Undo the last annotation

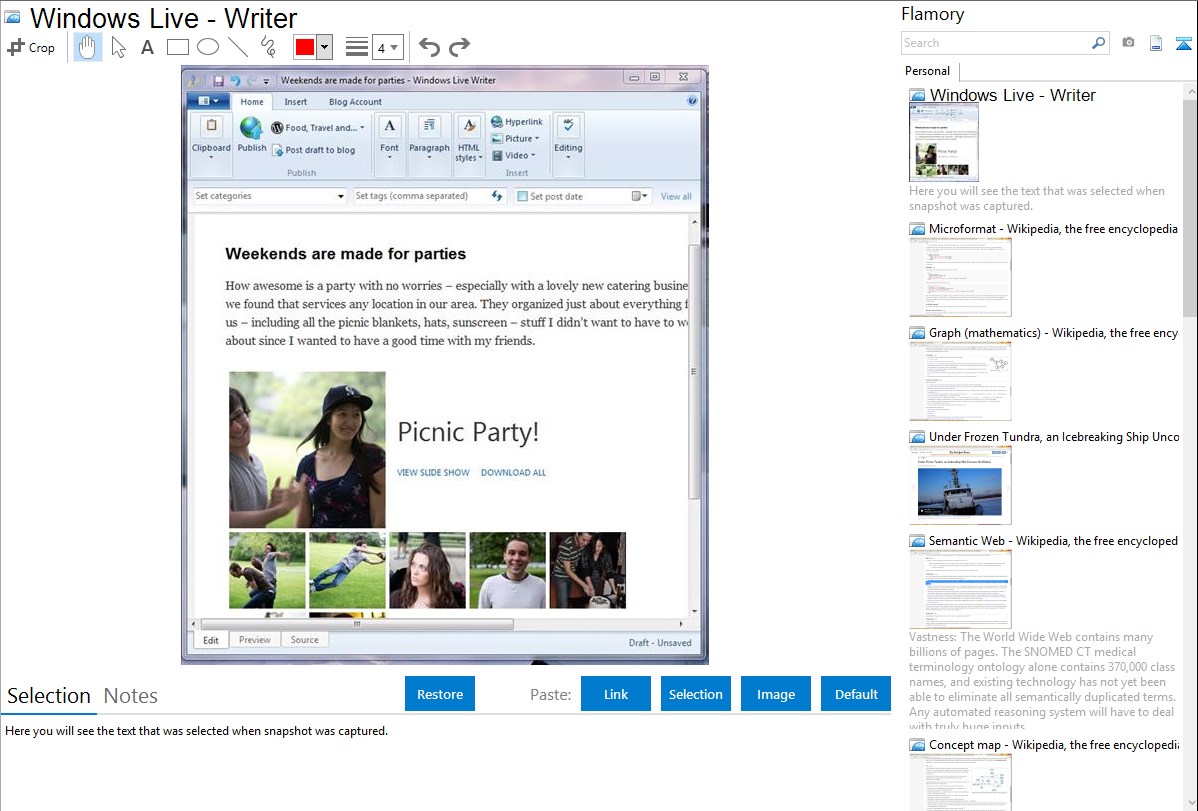pyautogui.click(x=429, y=47)
